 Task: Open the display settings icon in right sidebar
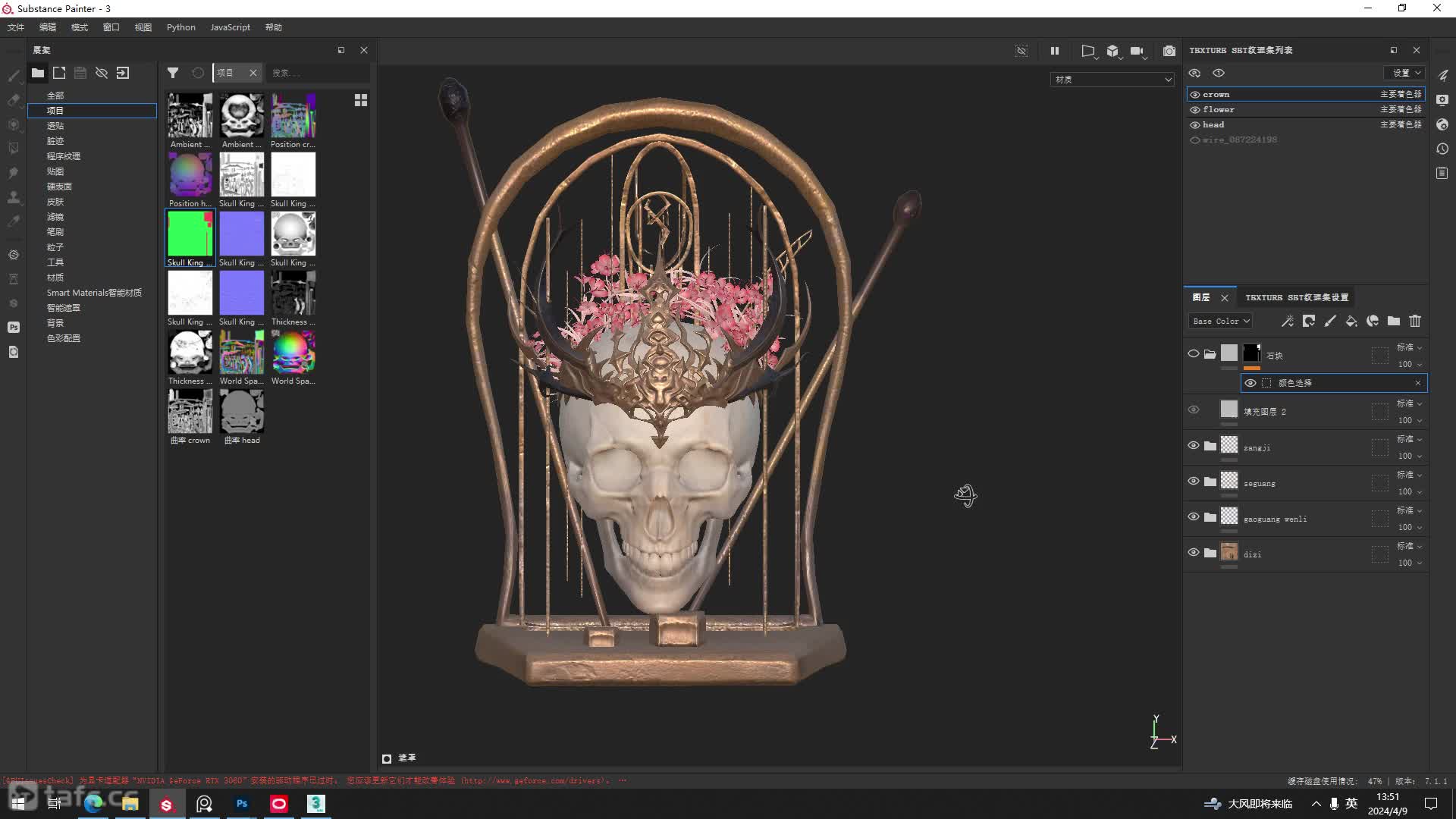(1442, 100)
